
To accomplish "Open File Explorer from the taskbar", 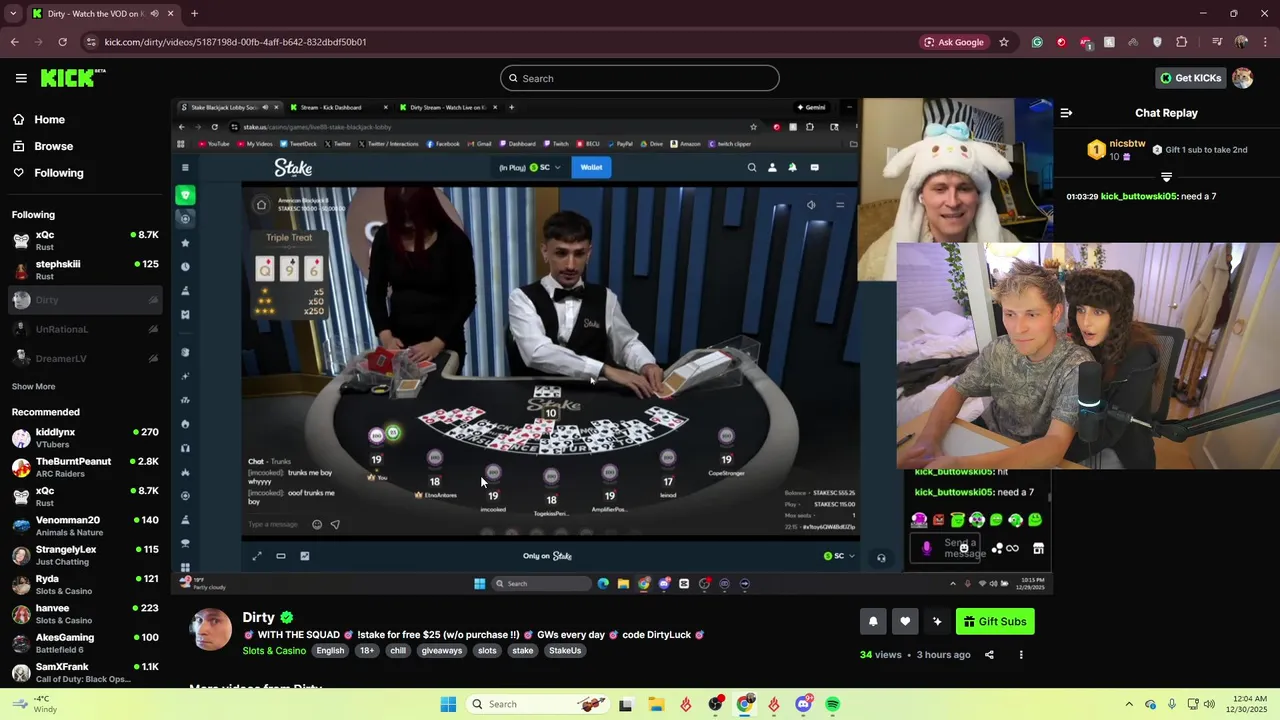I will point(656,704).
